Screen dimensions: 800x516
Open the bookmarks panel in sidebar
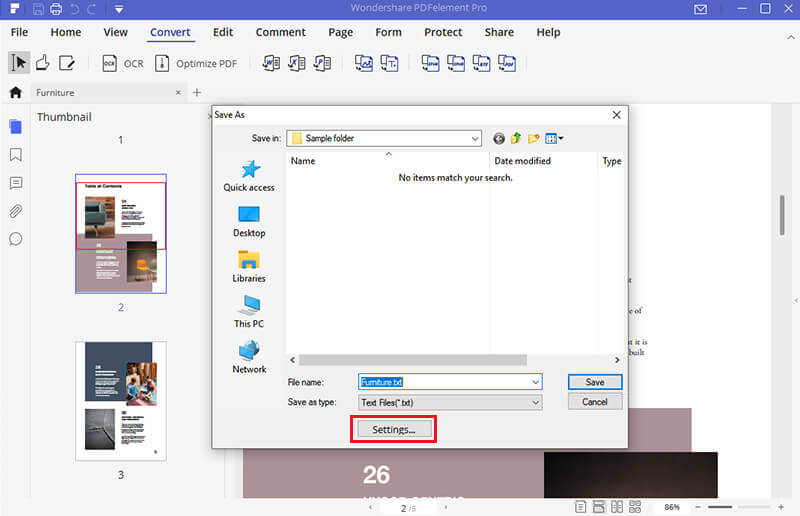pos(16,155)
